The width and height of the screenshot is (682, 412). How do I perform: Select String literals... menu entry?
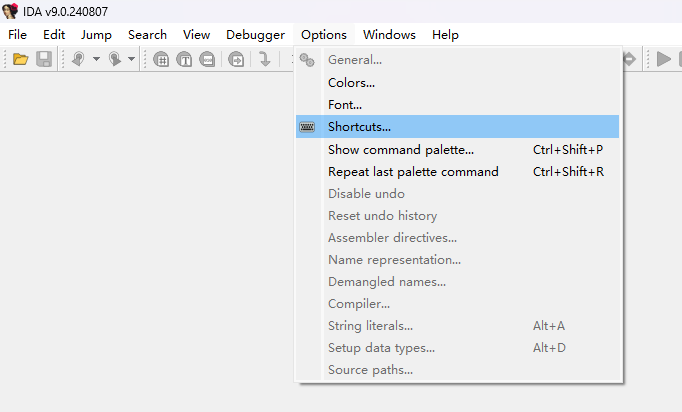point(458,326)
